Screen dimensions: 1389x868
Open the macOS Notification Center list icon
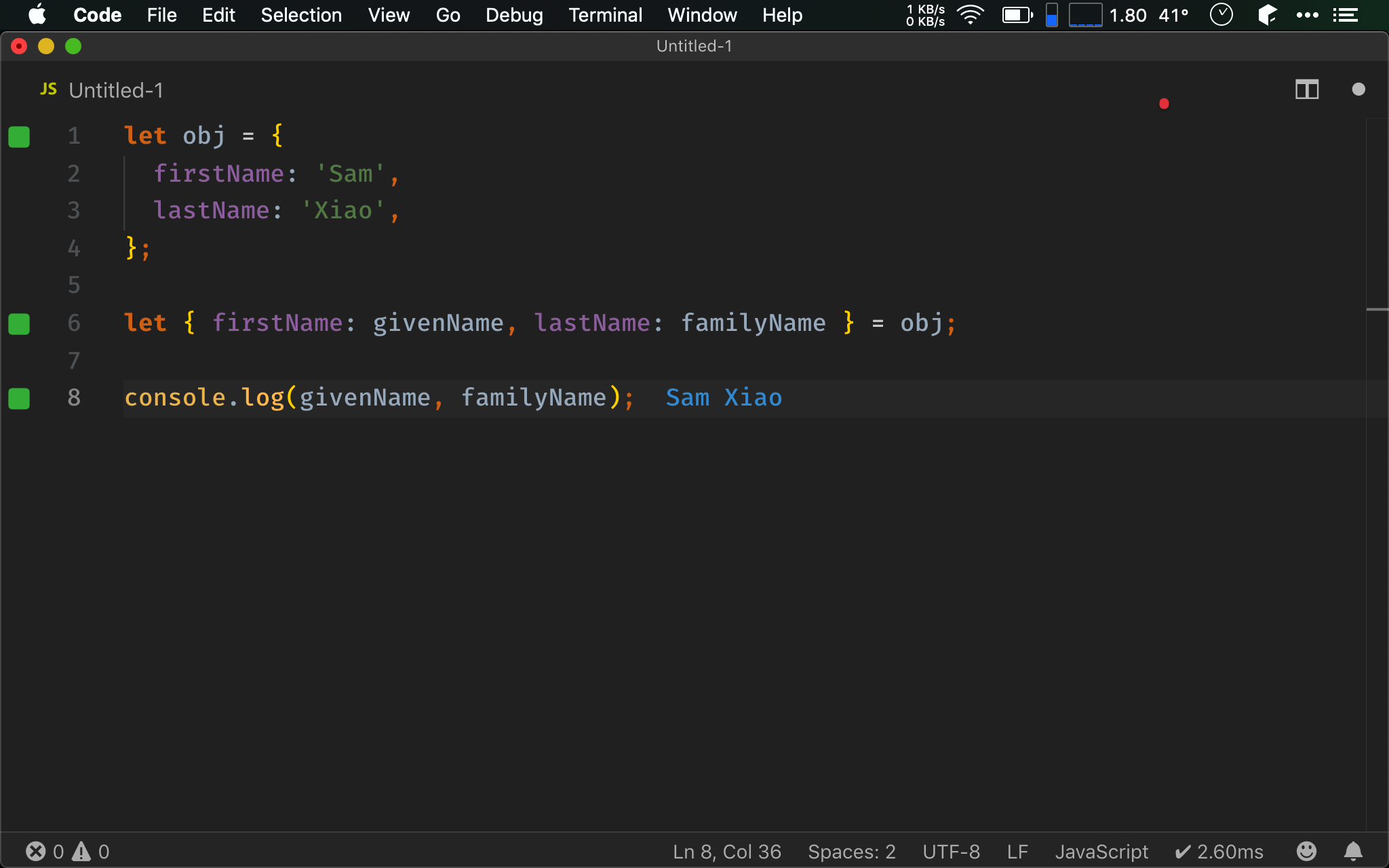pos(1346,15)
